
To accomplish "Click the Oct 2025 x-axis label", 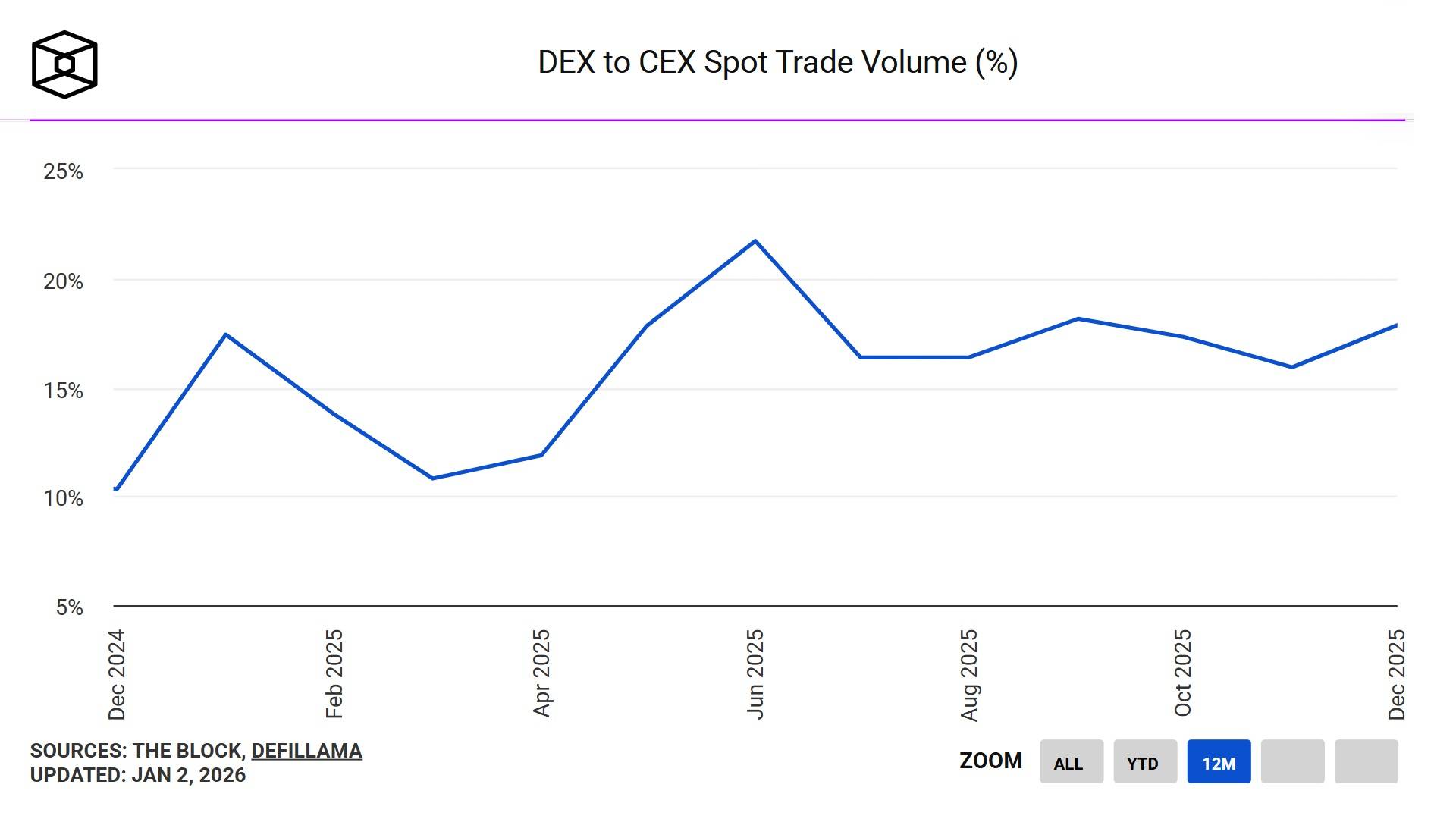I will pyautogui.click(x=1183, y=673).
